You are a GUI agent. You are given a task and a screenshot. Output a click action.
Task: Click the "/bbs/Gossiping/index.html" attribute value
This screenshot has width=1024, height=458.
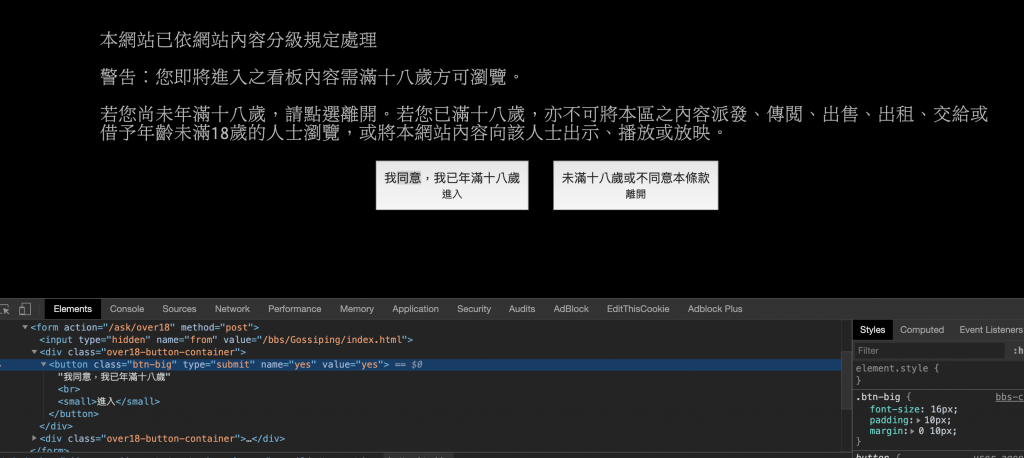pyautogui.click(x=334, y=340)
